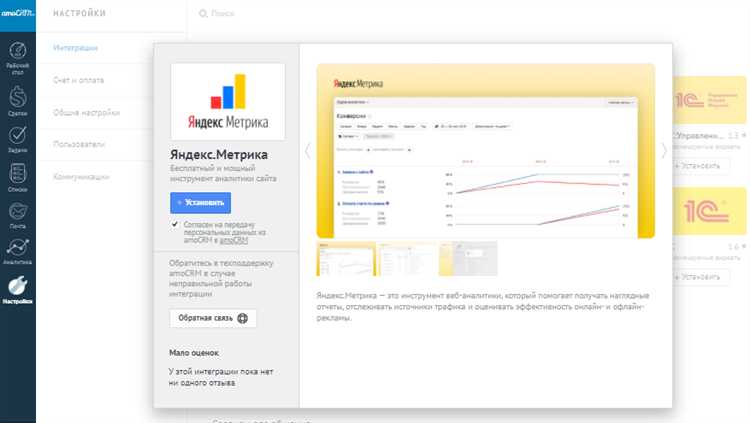Image resolution: width=750 pixels, height=423 pixels.
Task: Go to Задачи in the sidebar
Action: 17,138
